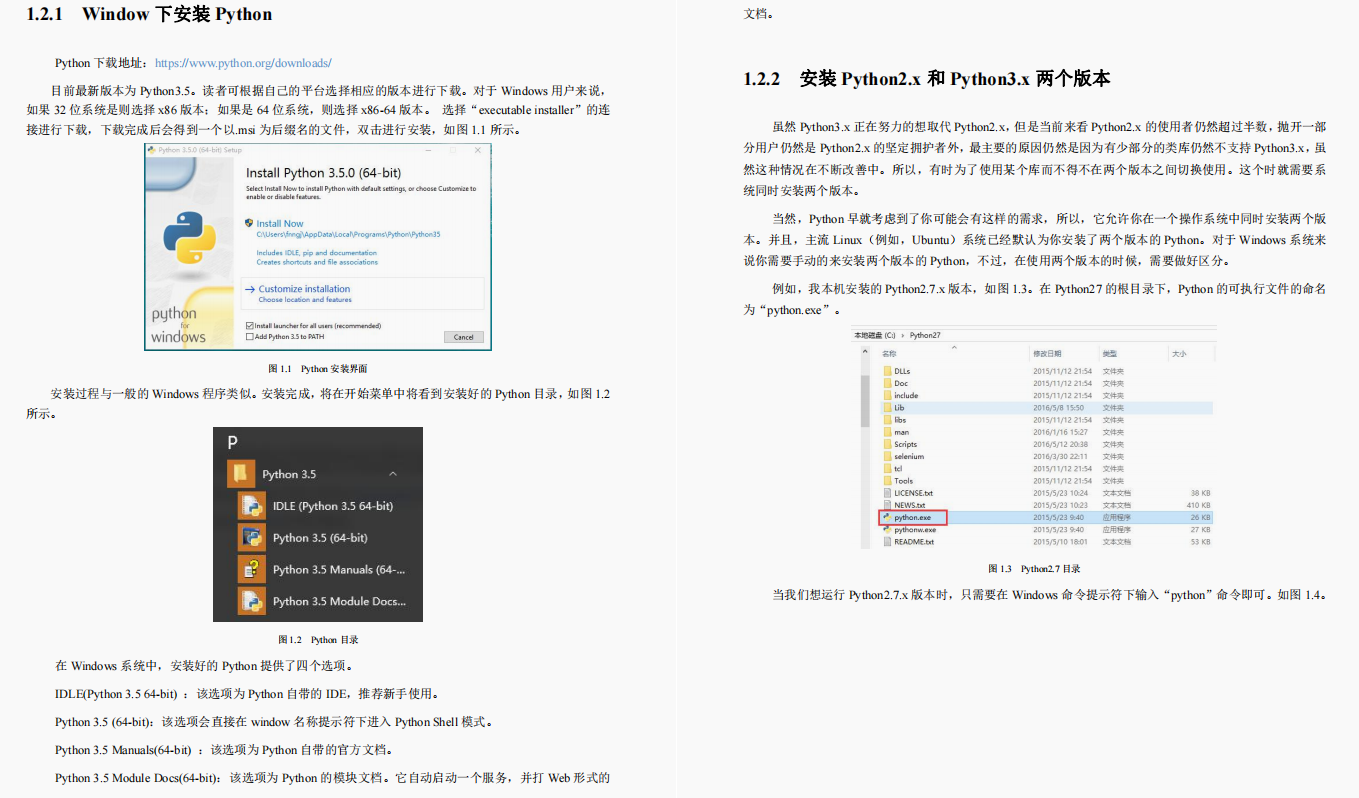Click Install Now in the Python installer

coord(280,224)
